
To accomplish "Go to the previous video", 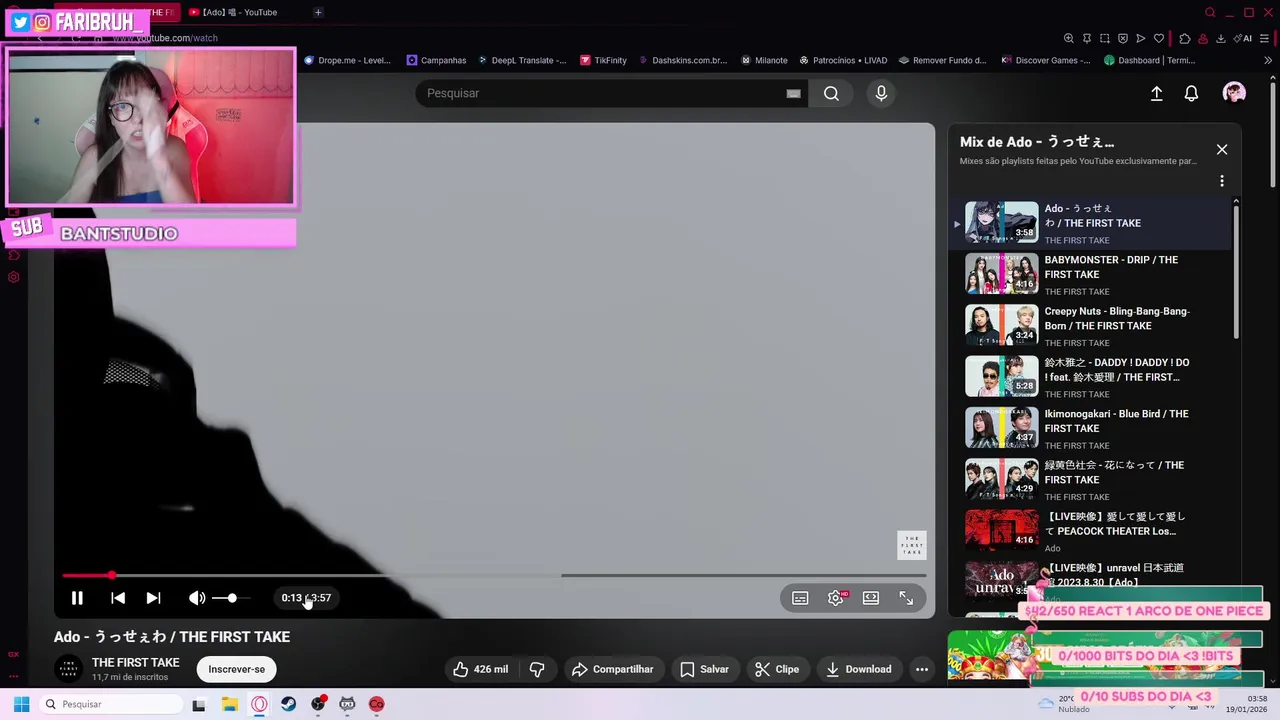I will point(118,598).
